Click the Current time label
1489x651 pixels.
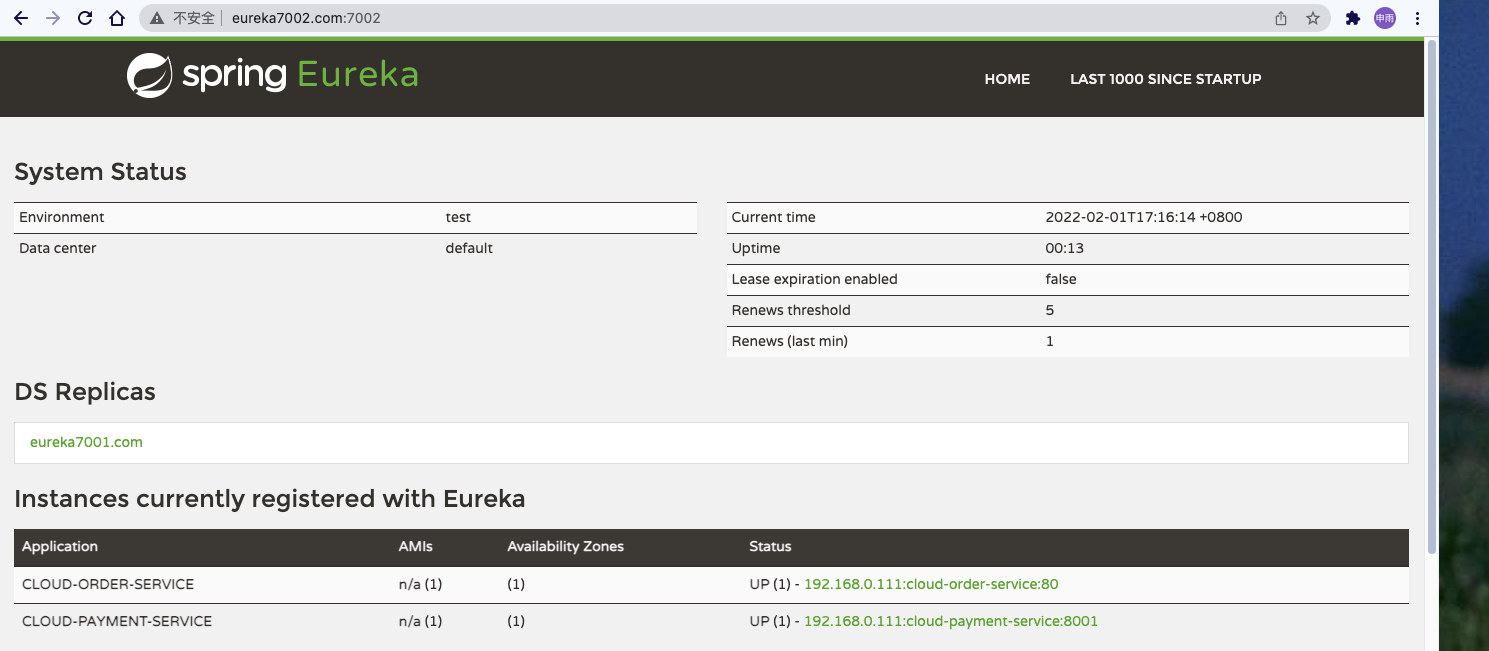click(x=774, y=217)
